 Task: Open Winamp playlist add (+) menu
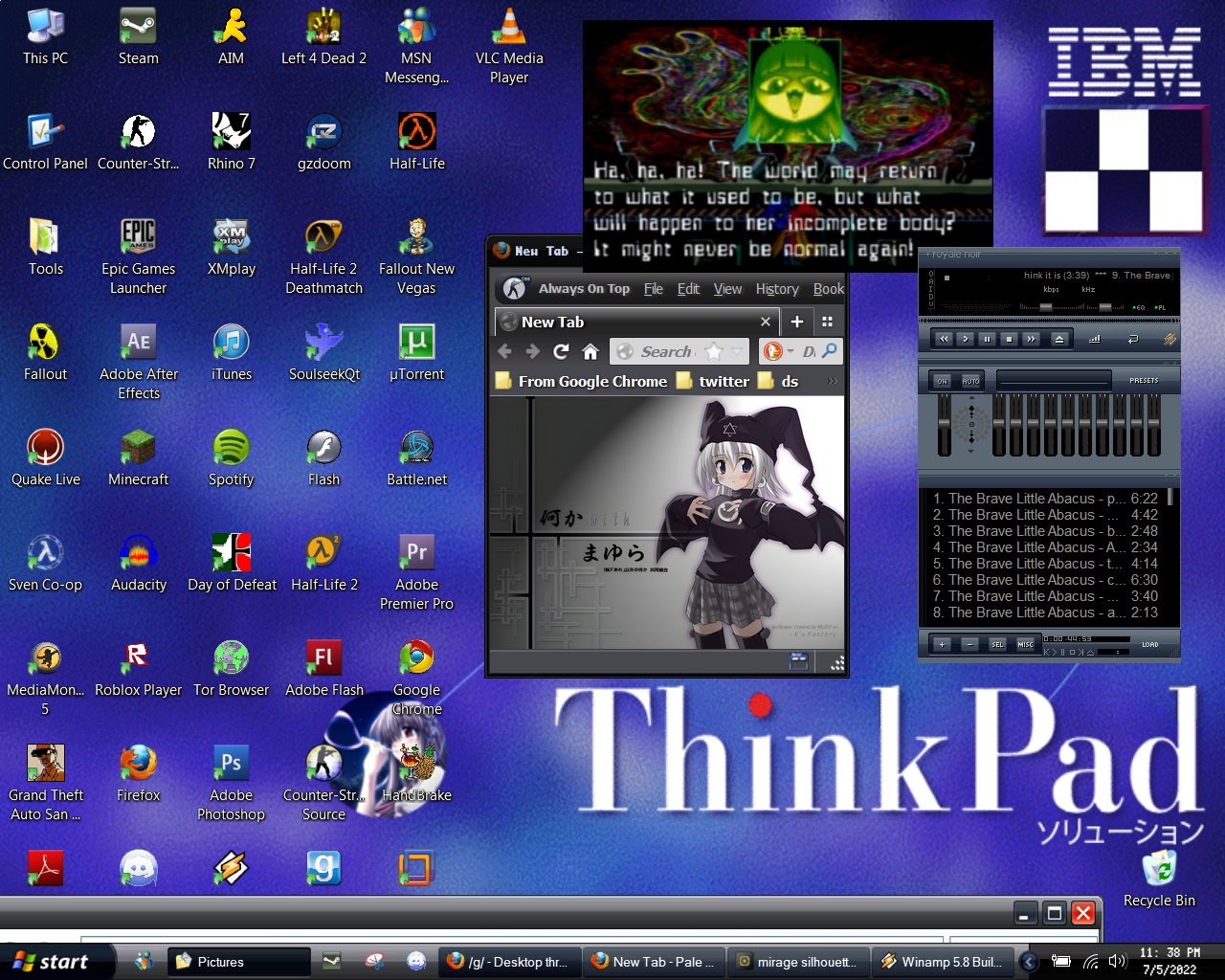click(x=942, y=644)
